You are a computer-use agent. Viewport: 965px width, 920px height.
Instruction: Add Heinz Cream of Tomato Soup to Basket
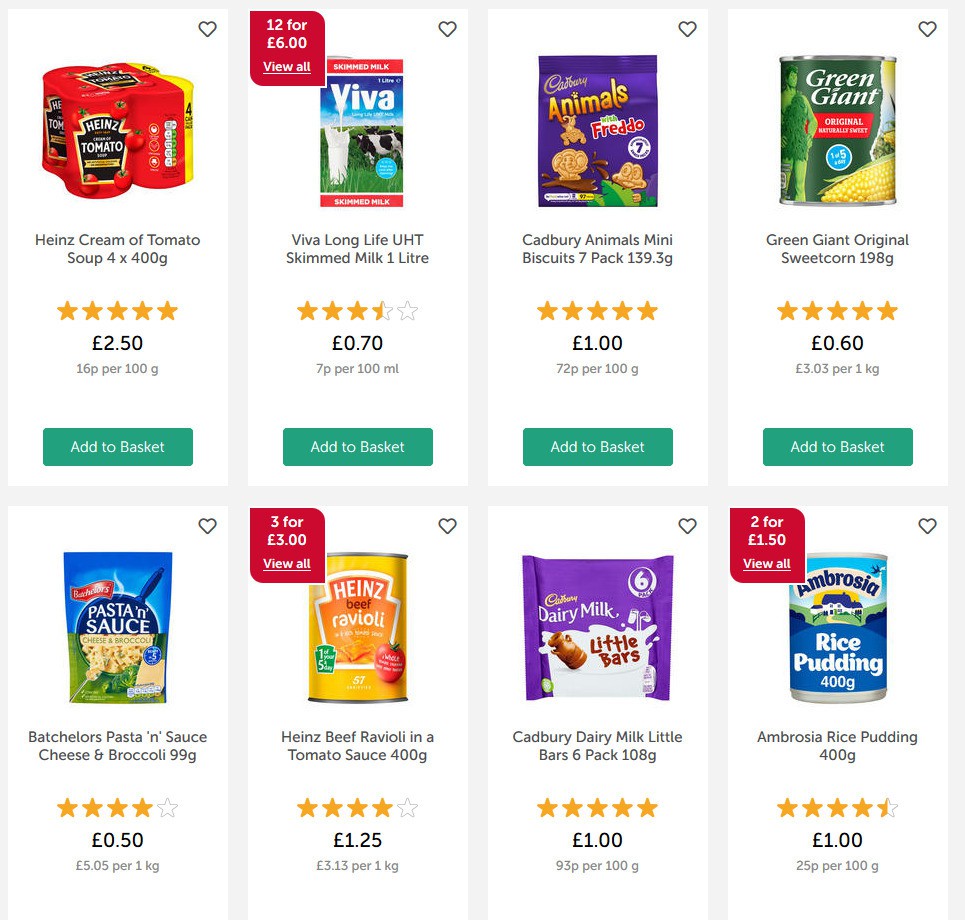click(117, 447)
